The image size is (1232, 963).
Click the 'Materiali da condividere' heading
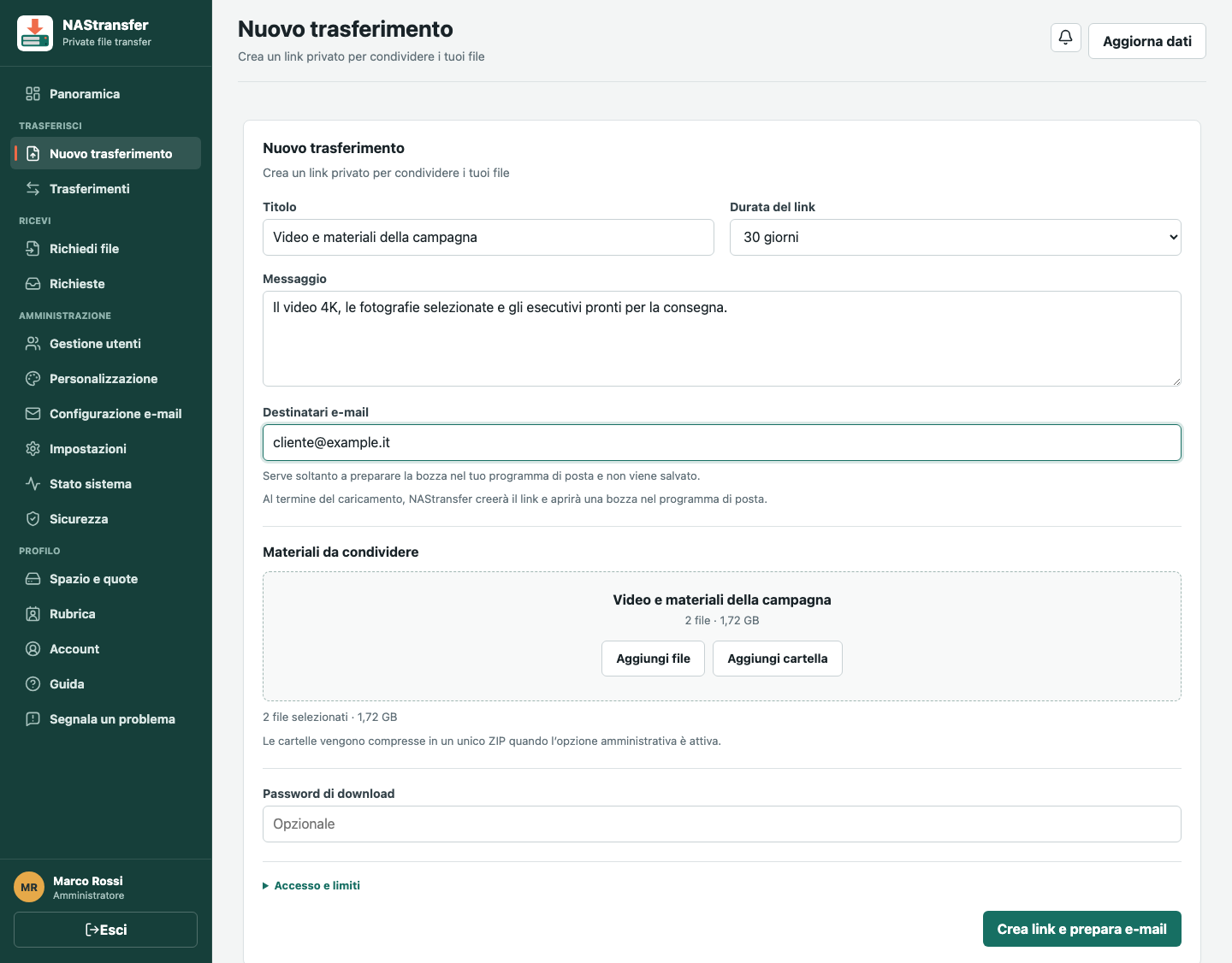point(341,552)
